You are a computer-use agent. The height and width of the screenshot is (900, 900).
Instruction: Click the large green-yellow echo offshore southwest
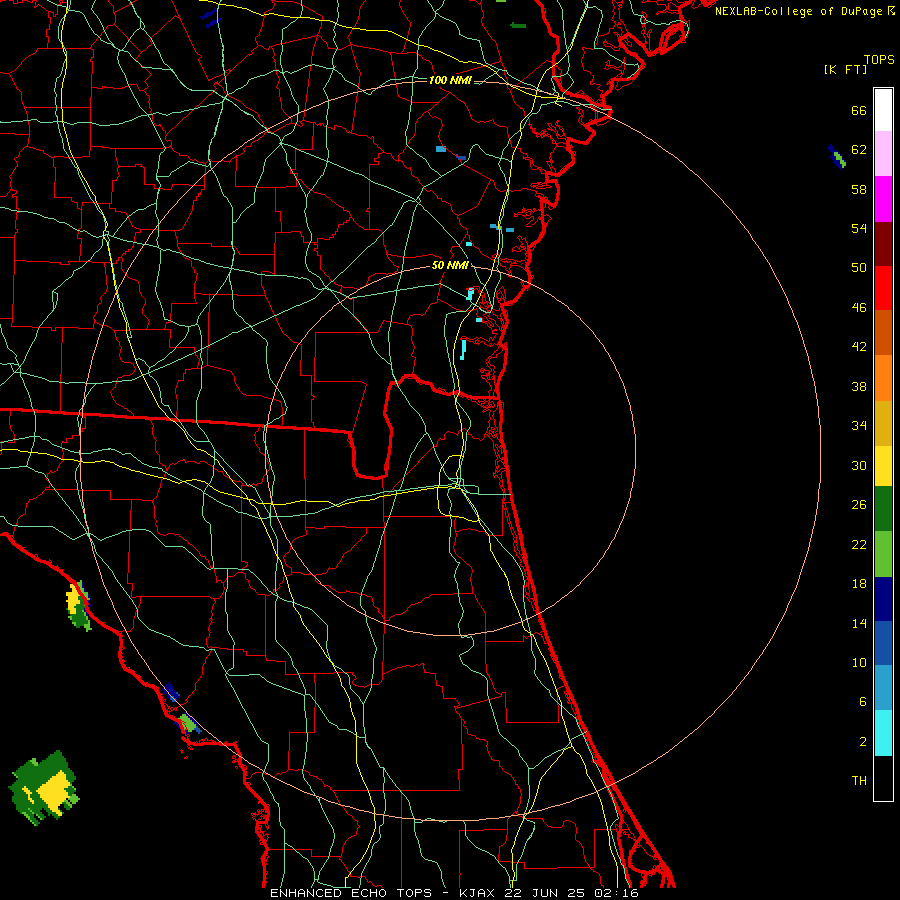tap(44, 788)
